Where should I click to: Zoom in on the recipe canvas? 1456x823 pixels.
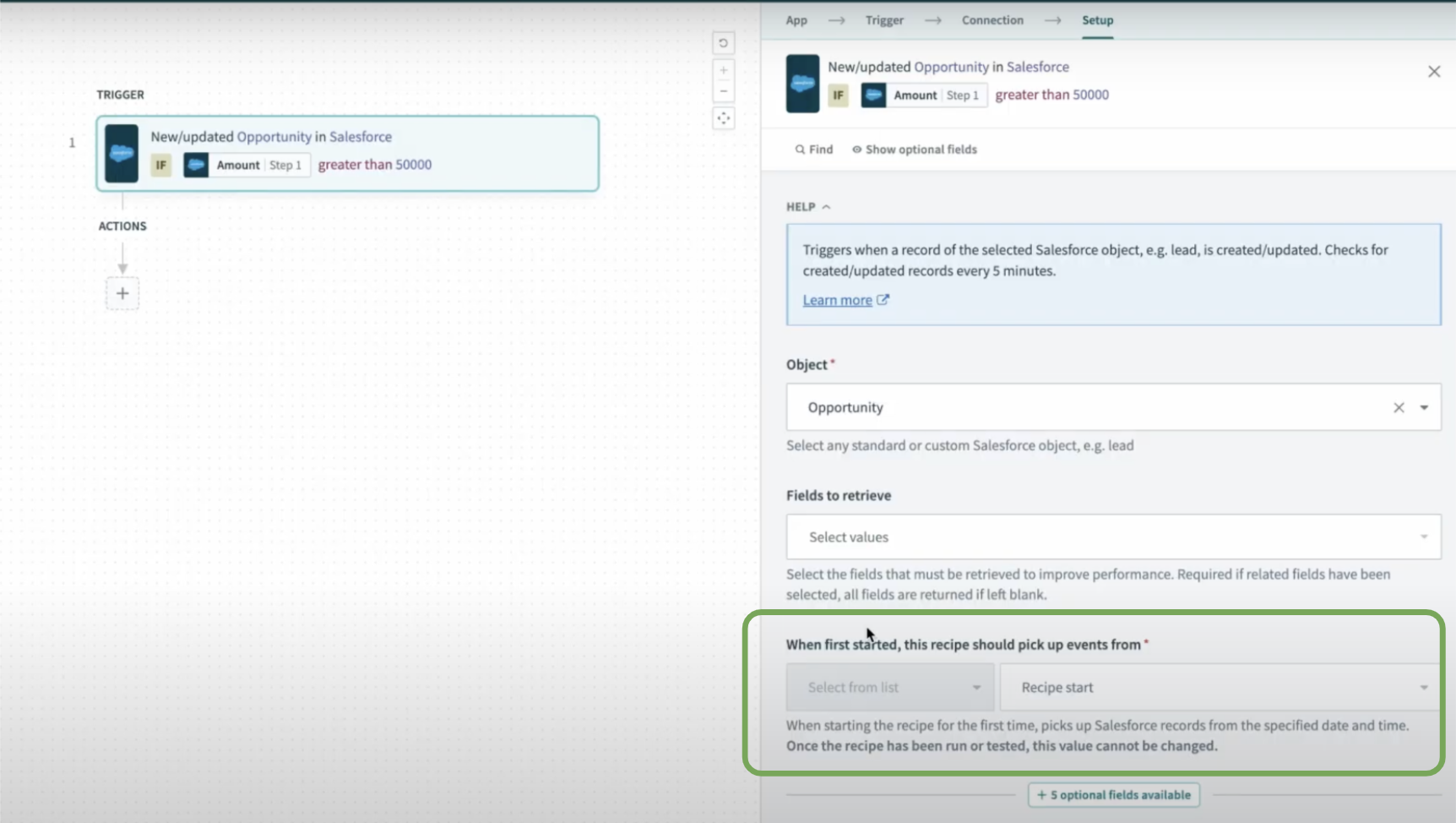tap(723, 70)
